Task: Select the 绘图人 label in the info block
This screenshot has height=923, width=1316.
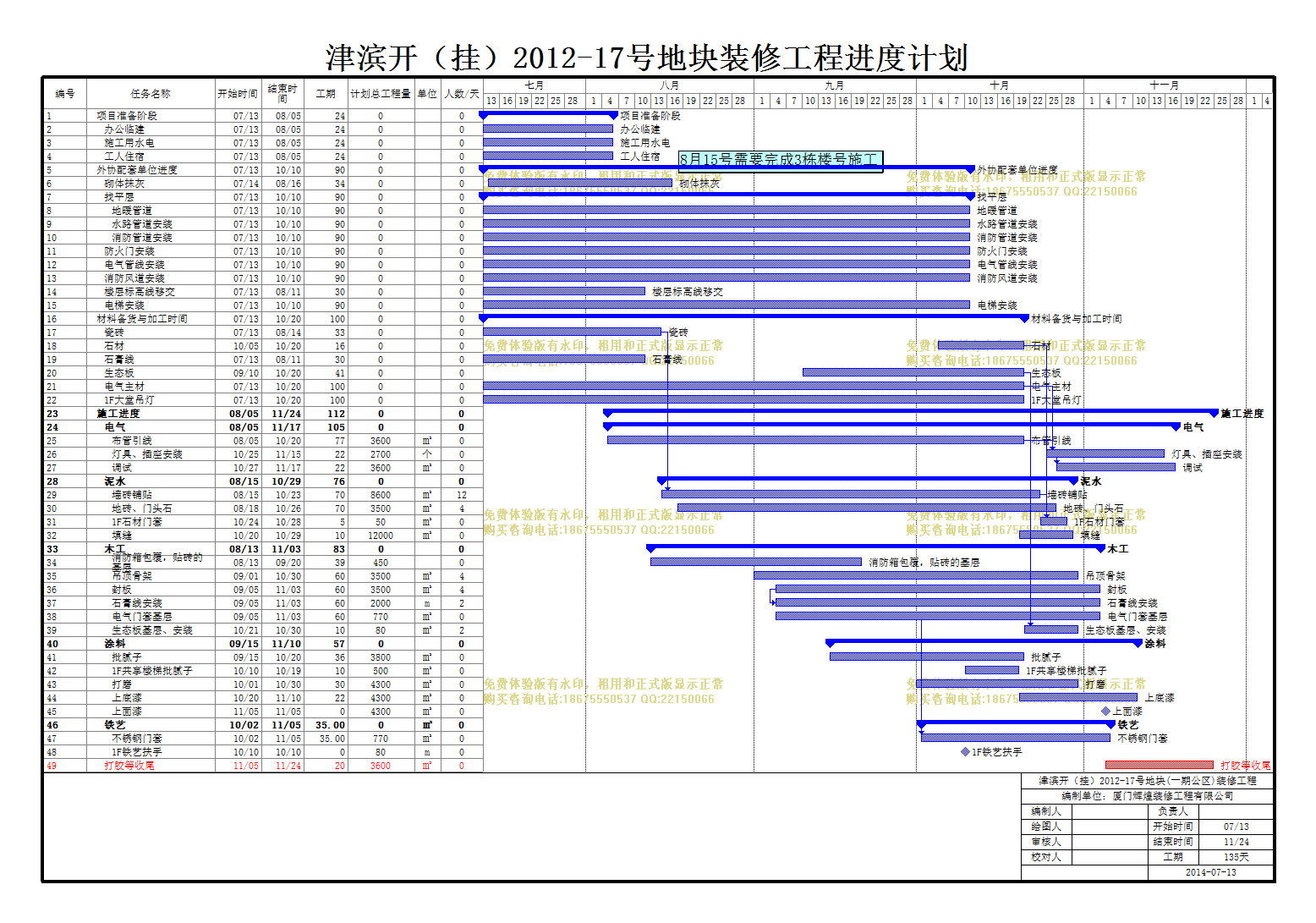Action: [1046, 827]
